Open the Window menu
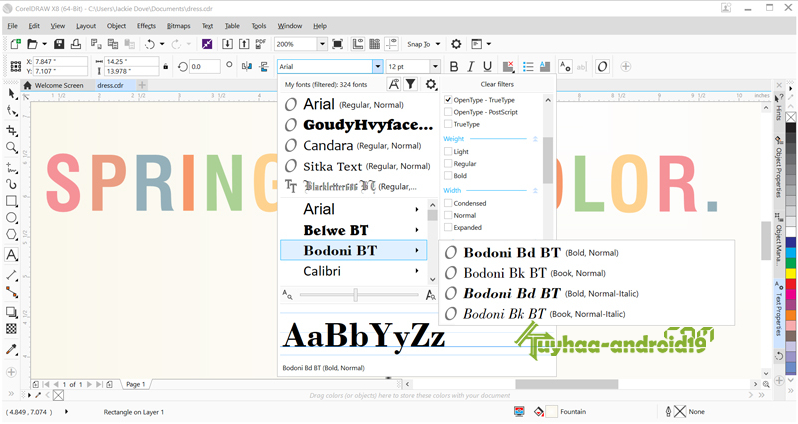Screen dimensions: 798x424 click(290, 26)
